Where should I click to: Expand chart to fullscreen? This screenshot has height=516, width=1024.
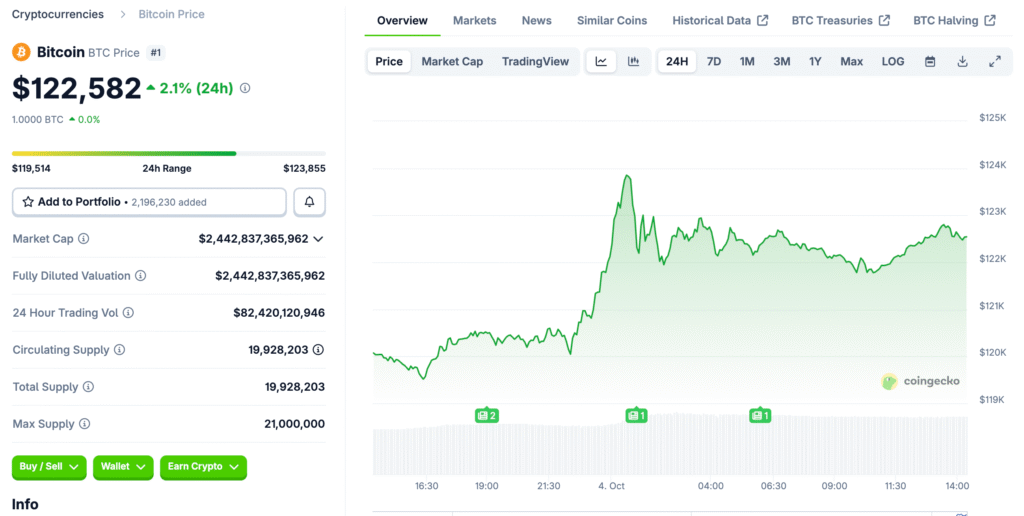995,61
